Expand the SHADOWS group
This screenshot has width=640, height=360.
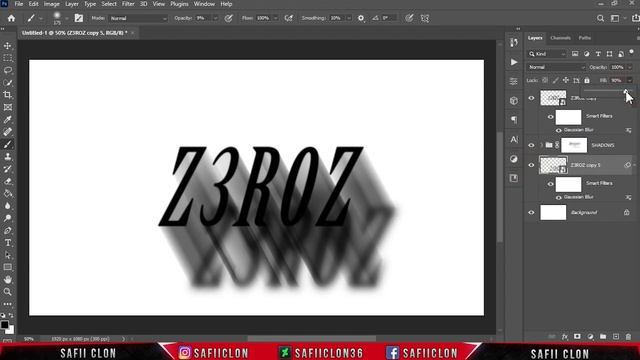pyautogui.click(x=542, y=145)
